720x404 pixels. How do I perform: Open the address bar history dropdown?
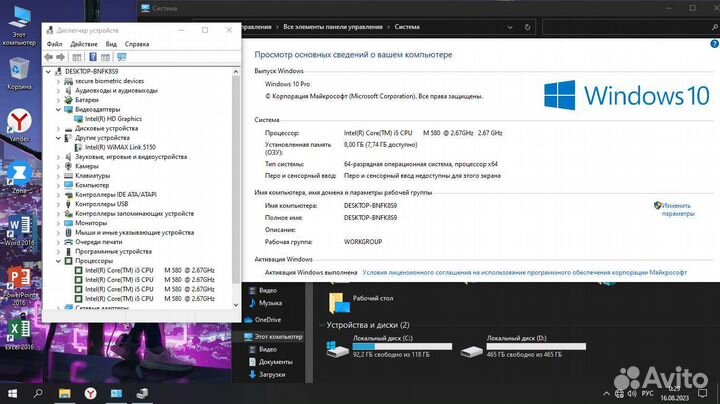tap(510, 28)
